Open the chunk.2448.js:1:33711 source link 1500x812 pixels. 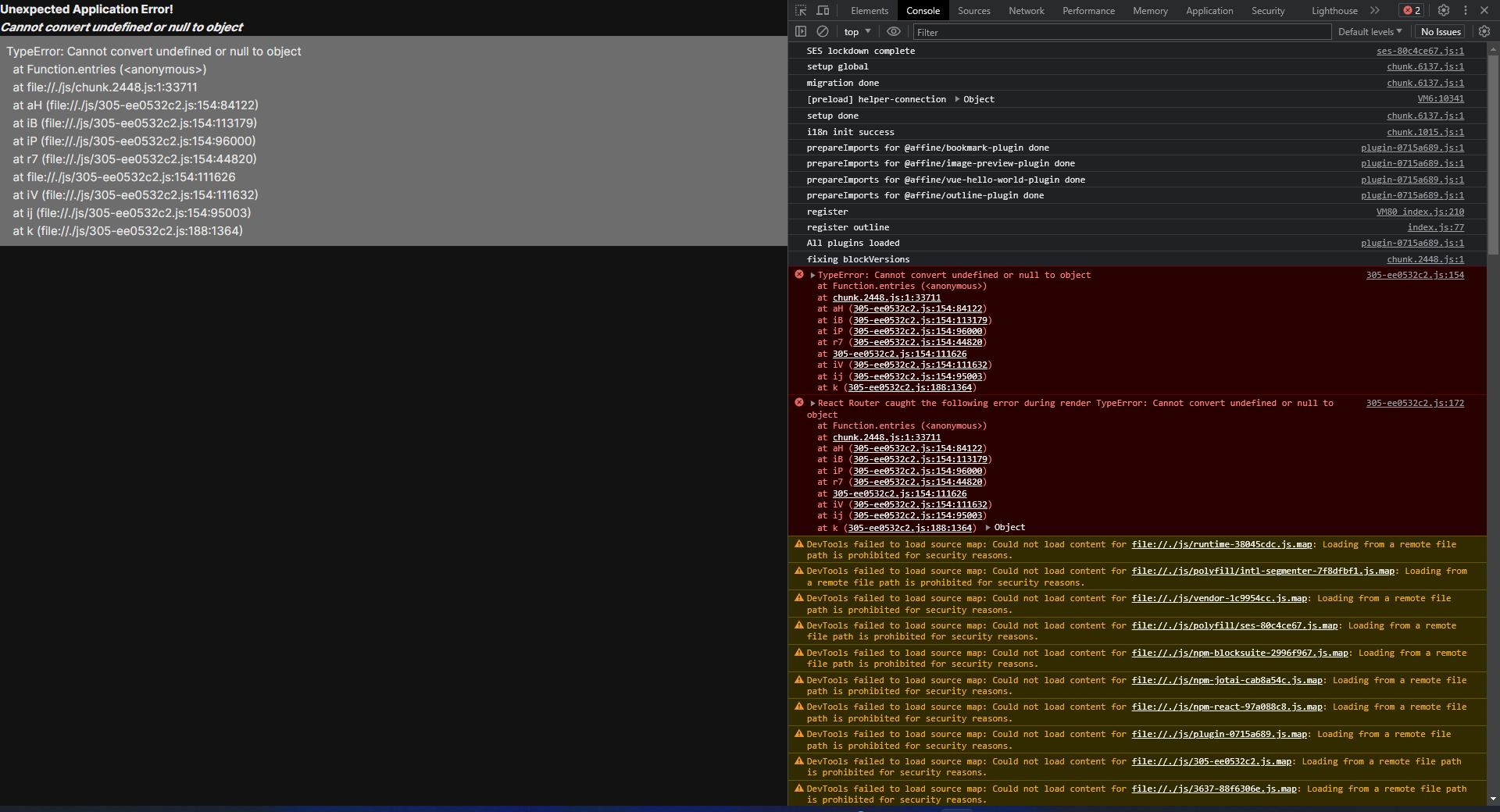(887, 297)
